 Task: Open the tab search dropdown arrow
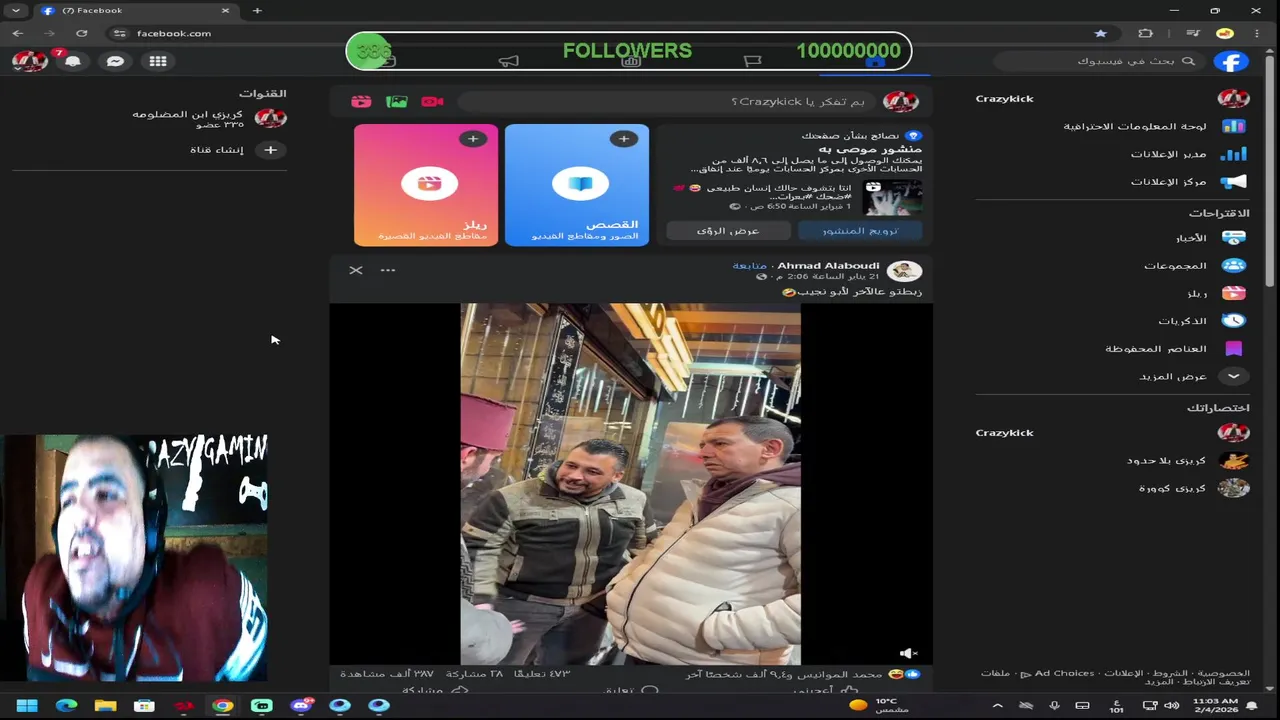15,10
